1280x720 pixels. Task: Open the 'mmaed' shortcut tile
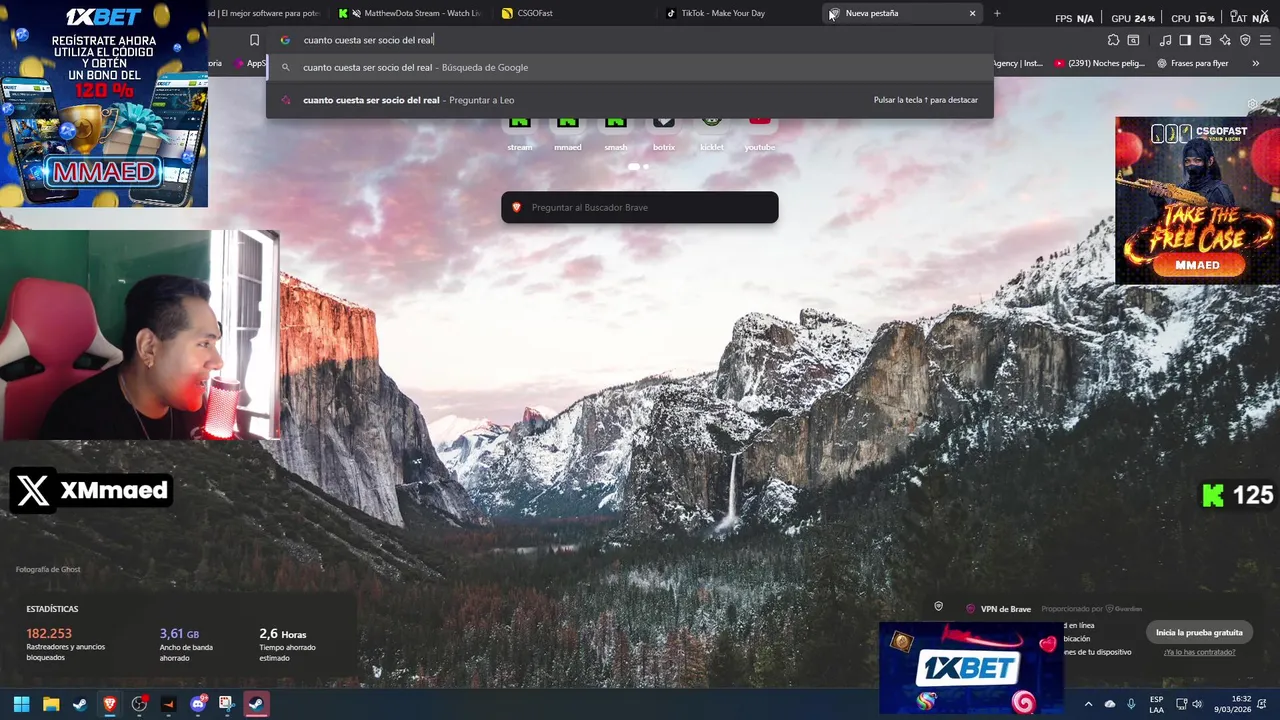coord(568,133)
